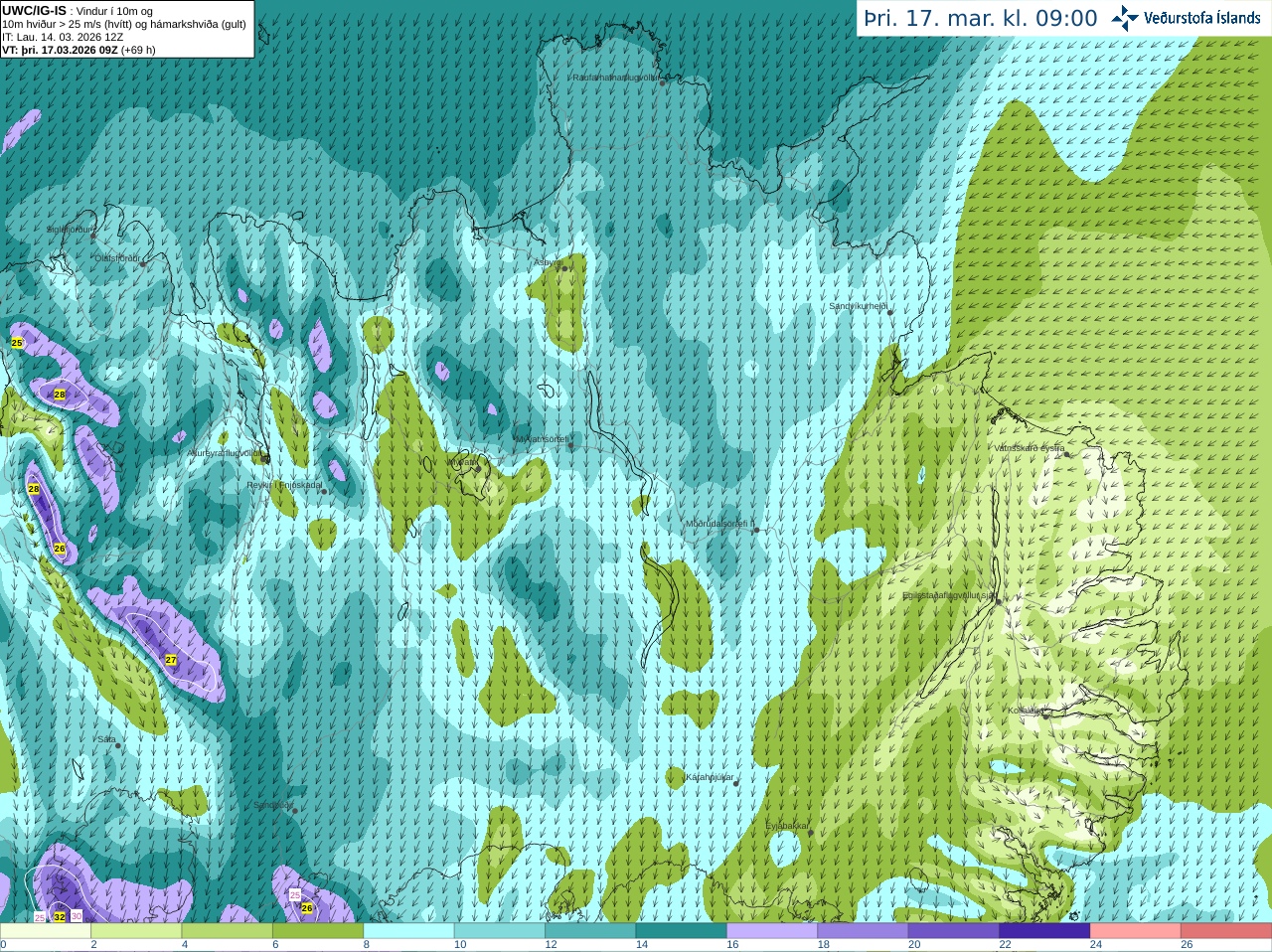1272x952 pixels.
Task: Select the Mývatnsöræfi station label
Action: (542, 438)
